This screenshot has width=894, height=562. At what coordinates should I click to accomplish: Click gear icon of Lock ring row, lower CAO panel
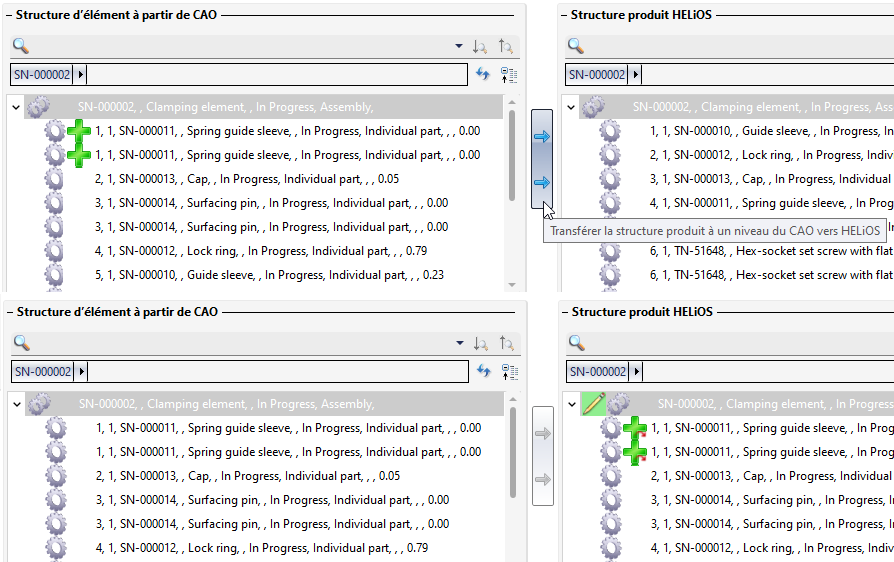[x=56, y=548]
